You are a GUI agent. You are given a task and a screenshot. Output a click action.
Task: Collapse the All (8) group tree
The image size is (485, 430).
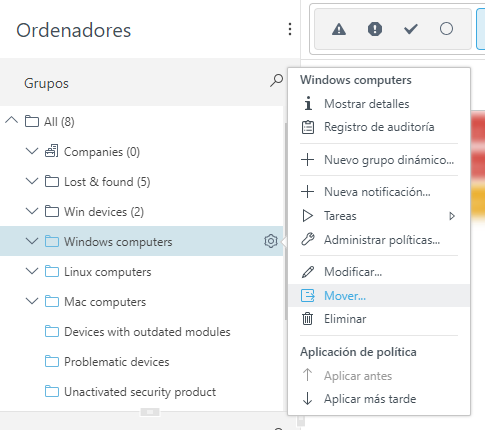11,120
